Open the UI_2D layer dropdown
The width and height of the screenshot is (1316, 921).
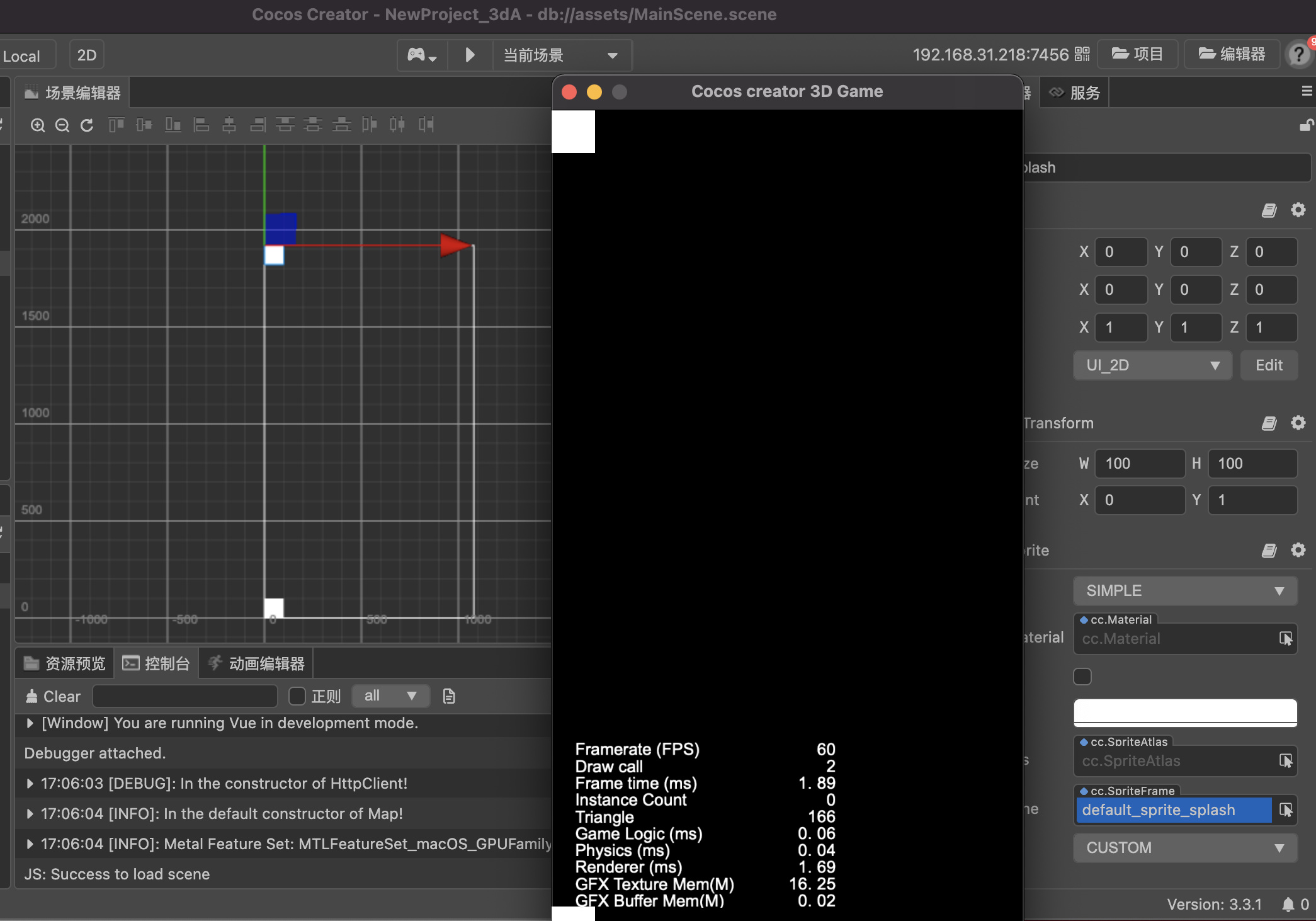(1152, 365)
